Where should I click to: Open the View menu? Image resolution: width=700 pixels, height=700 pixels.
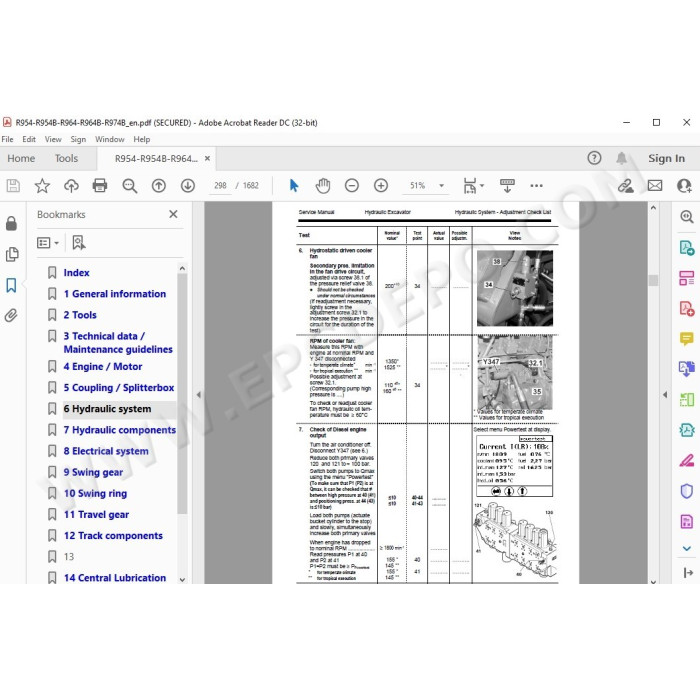pyautogui.click(x=53, y=139)
